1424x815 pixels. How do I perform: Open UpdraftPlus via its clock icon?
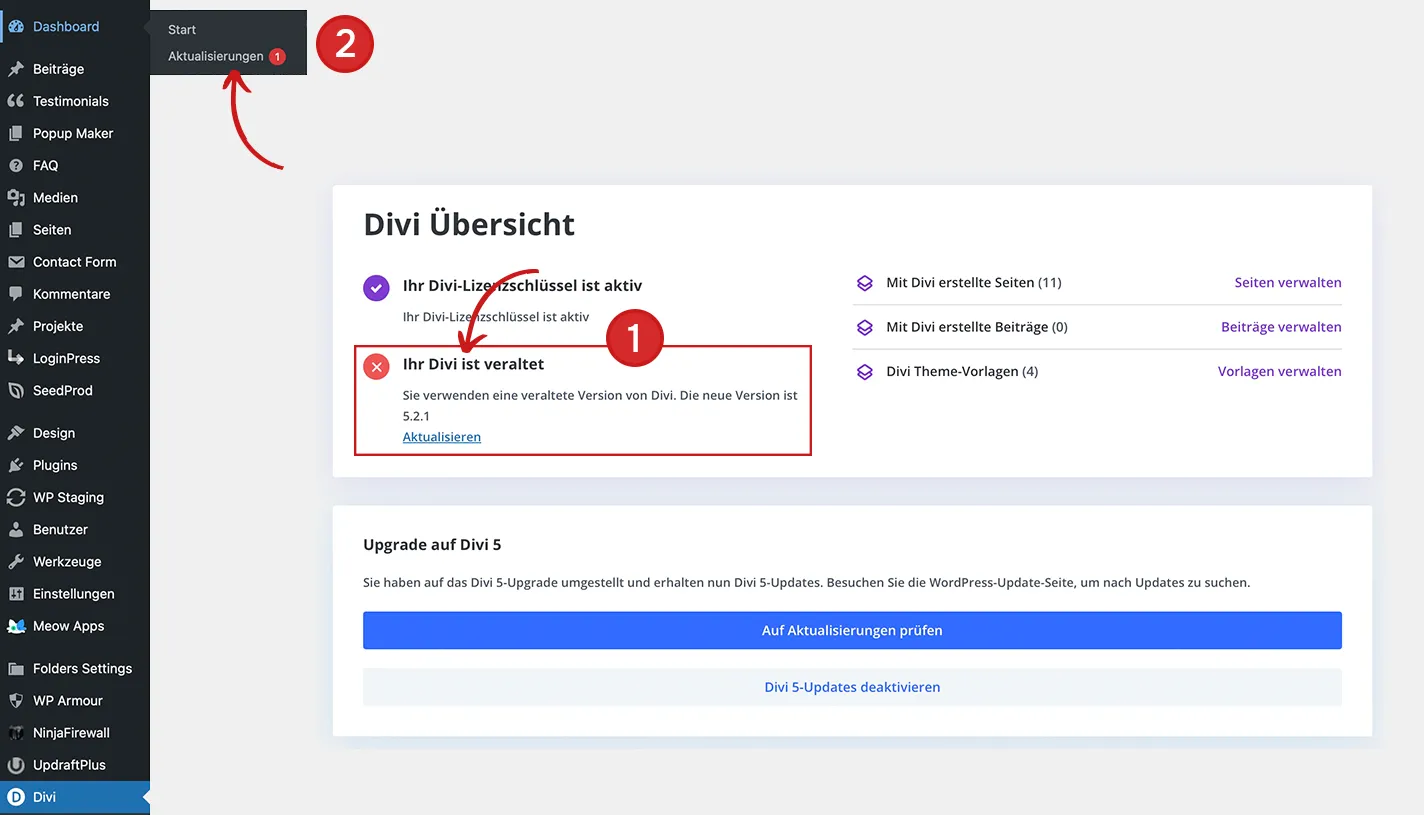[x=18, y=765]
